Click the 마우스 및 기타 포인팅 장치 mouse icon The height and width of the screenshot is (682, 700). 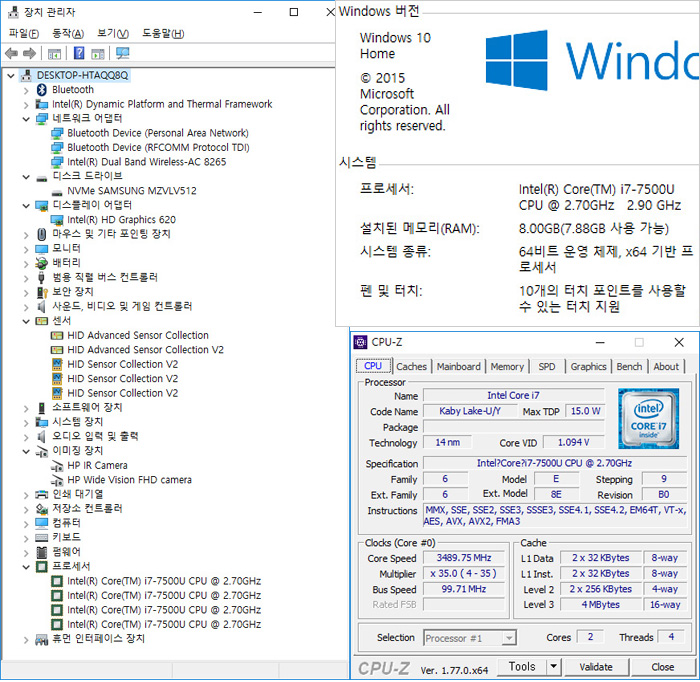[x=42, y=234]
